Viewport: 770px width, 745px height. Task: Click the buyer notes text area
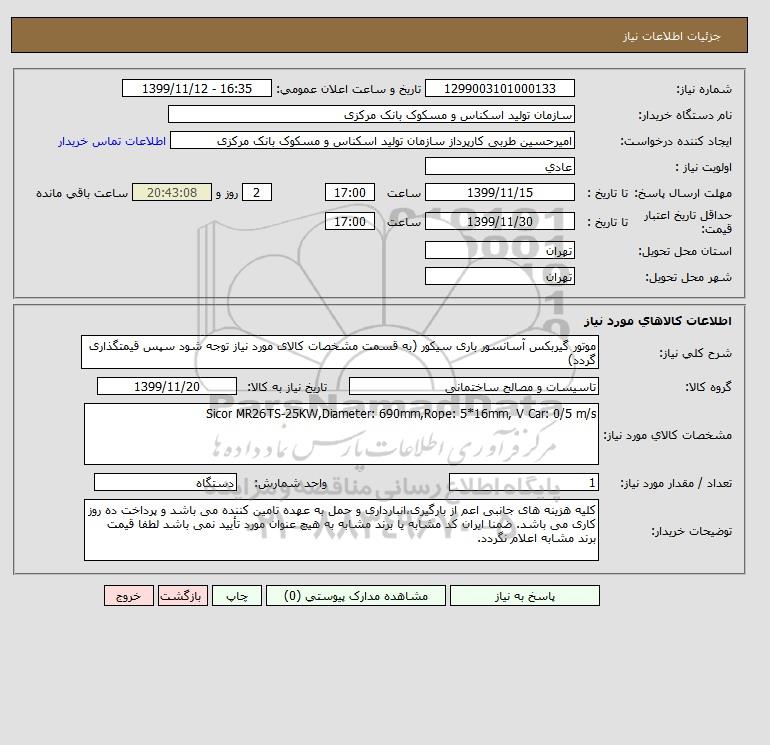click(341, 530)
